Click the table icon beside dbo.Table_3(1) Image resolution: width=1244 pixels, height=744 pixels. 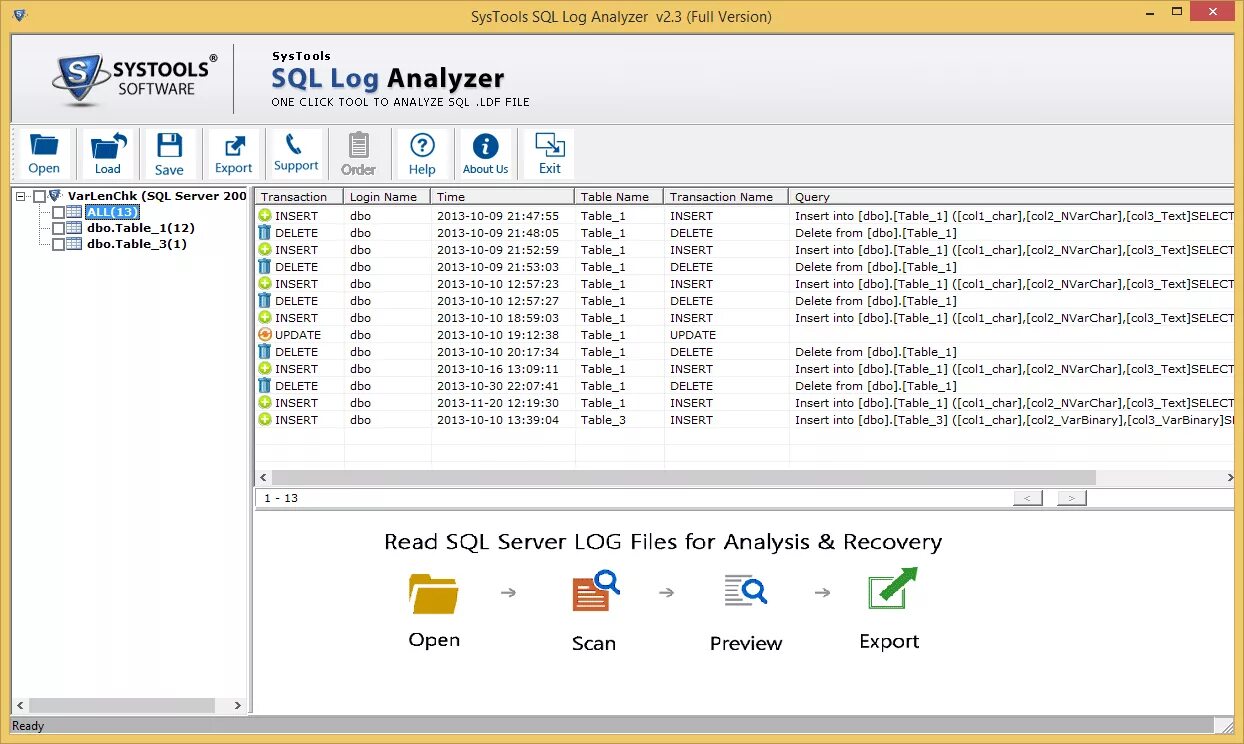point(75,244)
